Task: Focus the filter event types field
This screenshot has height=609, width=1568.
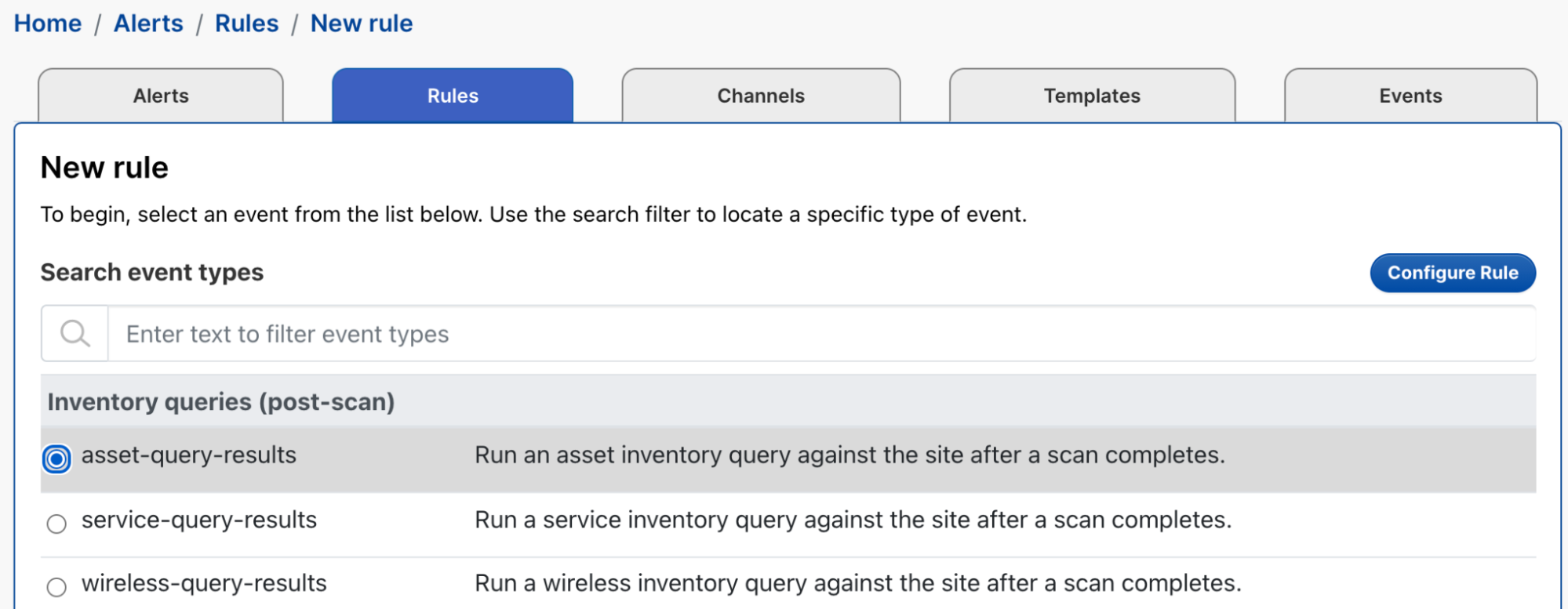Action: [821, 334]
